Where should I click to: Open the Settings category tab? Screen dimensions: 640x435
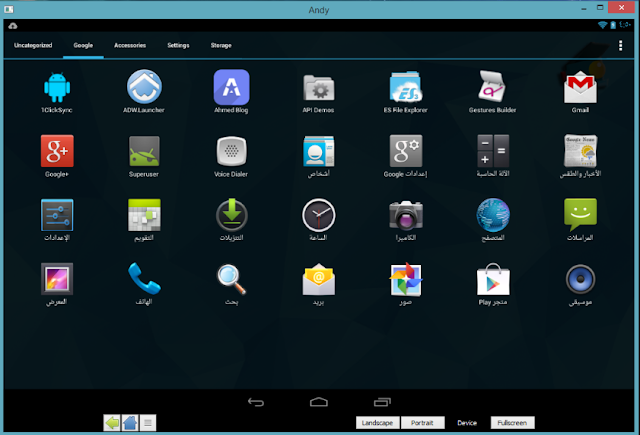178,45
